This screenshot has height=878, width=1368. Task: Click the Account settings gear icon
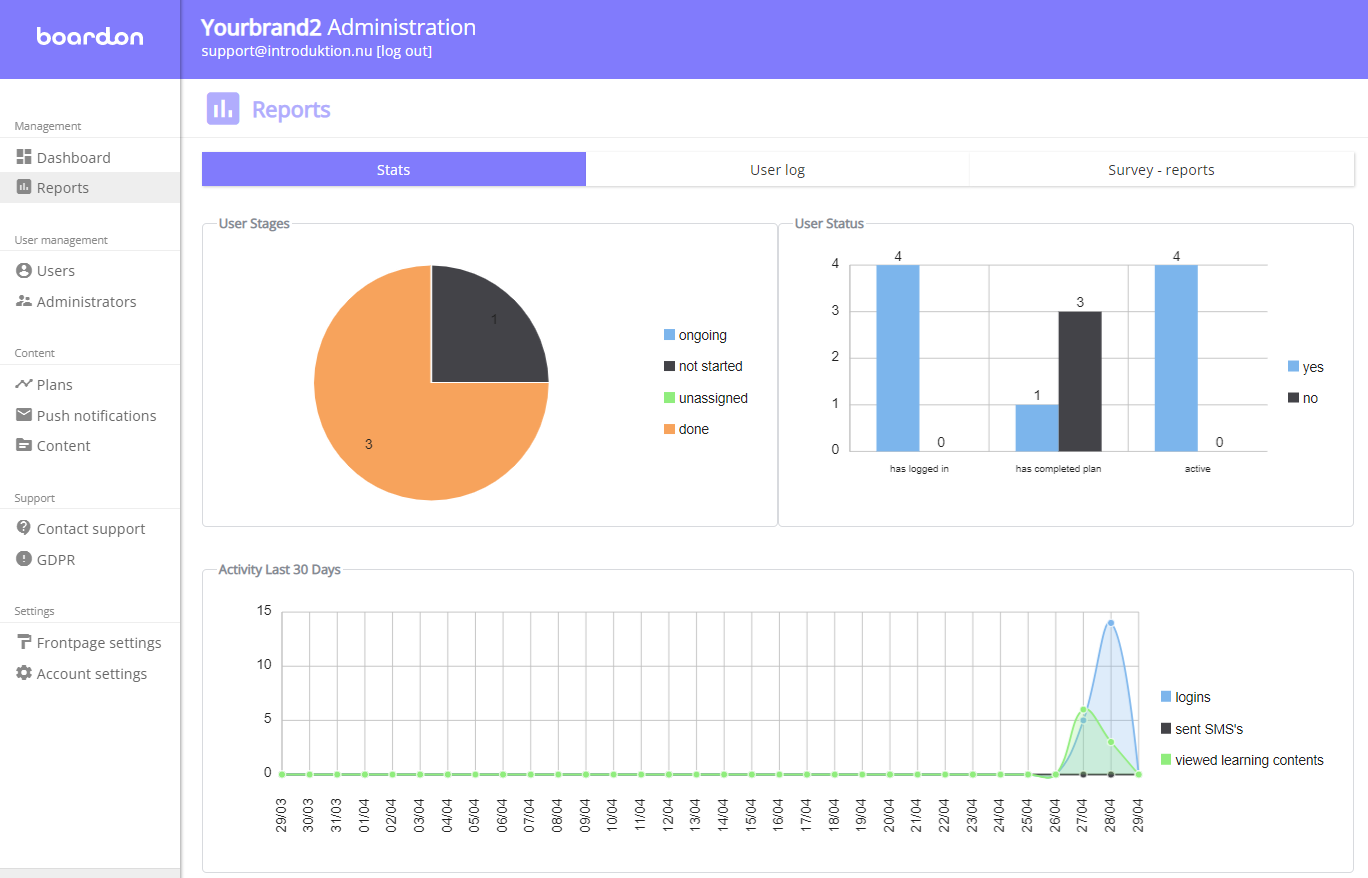click(x=24, y=673)
